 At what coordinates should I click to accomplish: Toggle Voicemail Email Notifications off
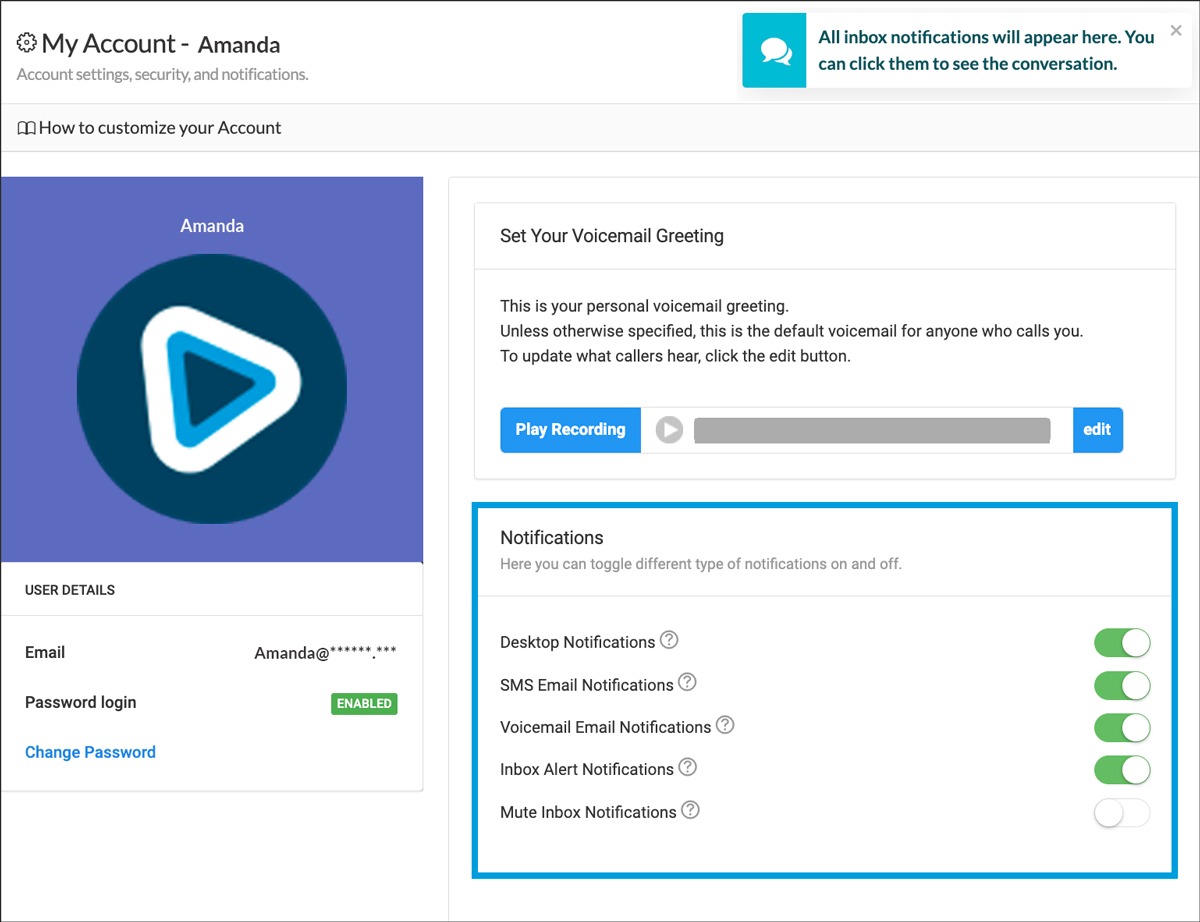pos(1122,728)
